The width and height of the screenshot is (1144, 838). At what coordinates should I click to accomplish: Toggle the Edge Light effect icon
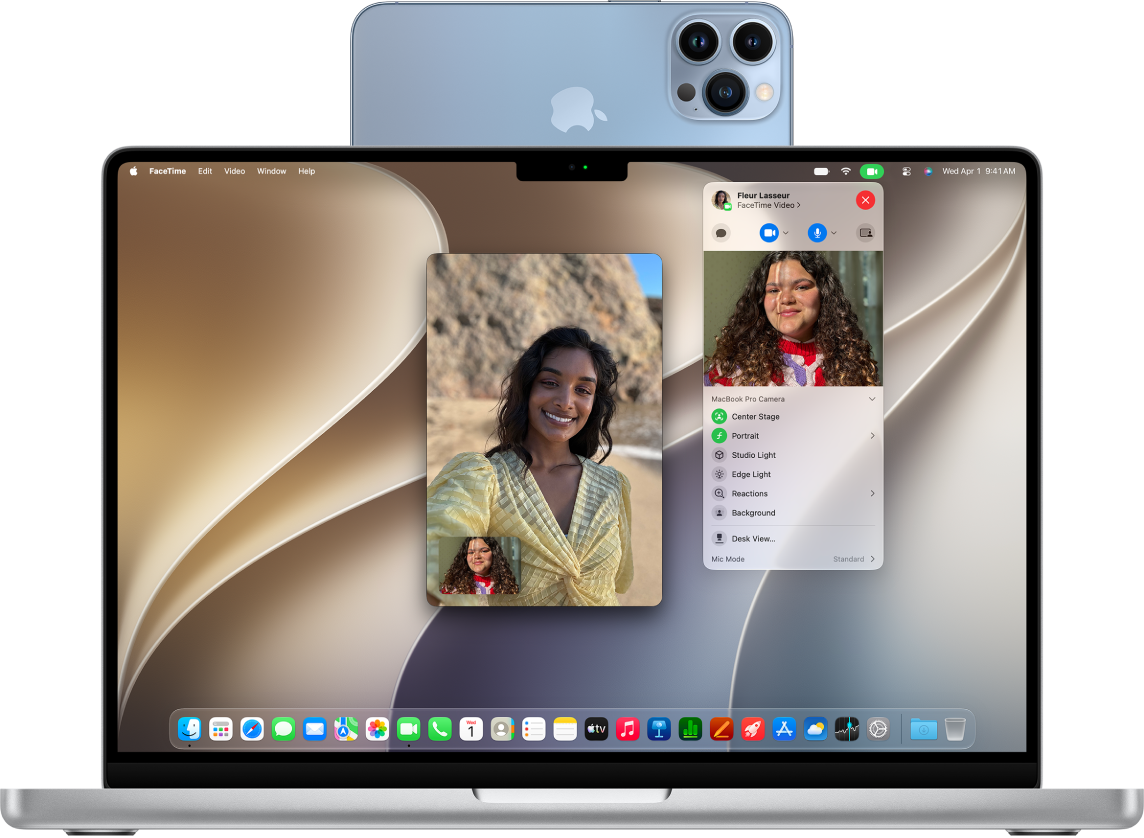(x=719, y=474)
